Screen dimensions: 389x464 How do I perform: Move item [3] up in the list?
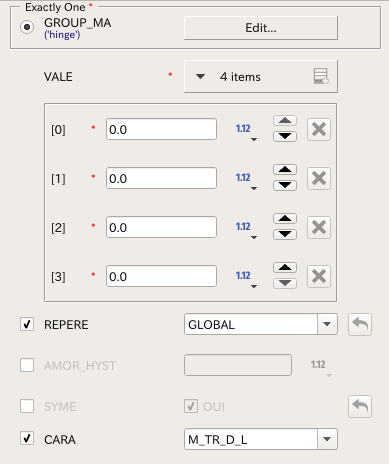[285, 267]
